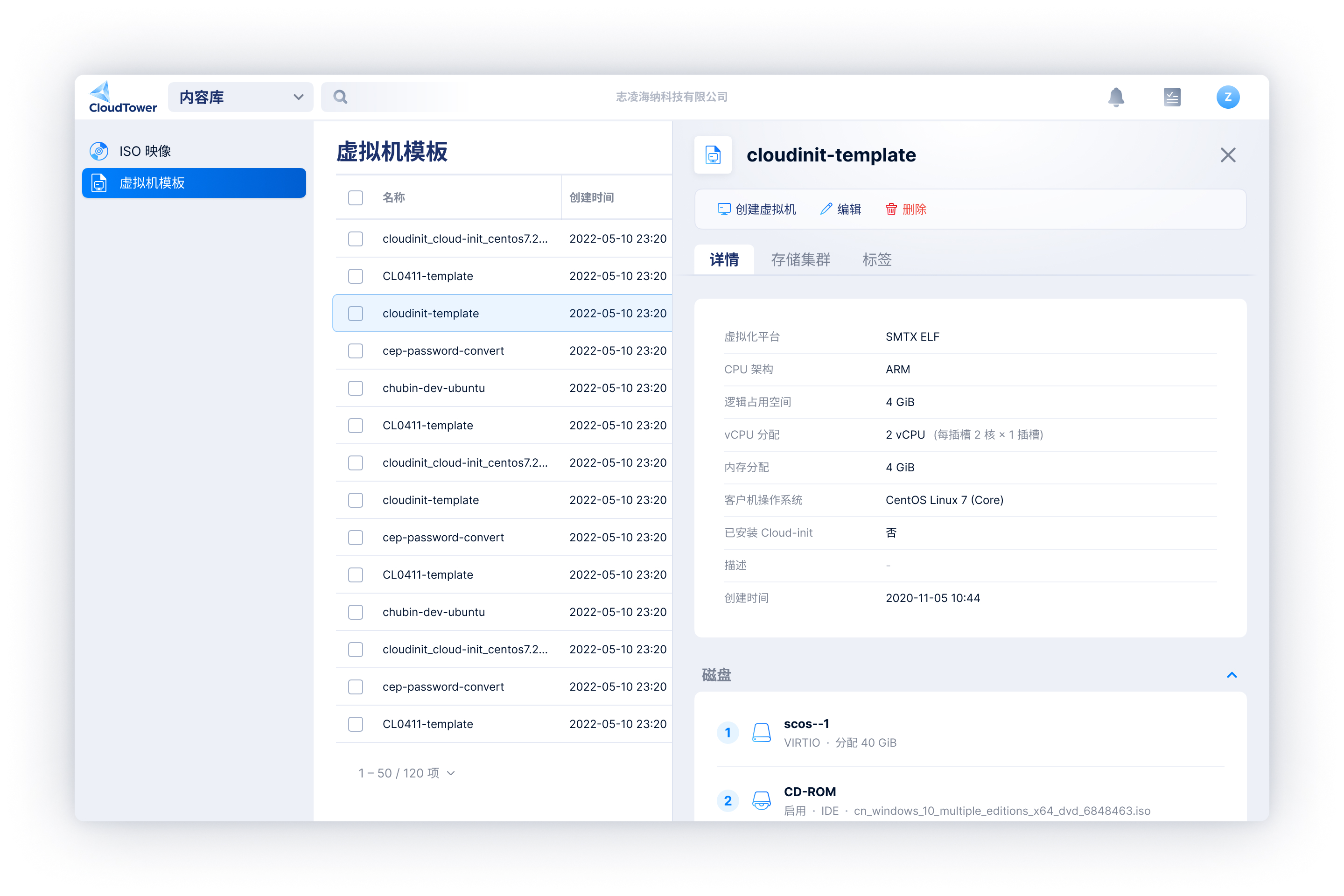Click the search magnifier icon
Viewport: 1344px width, 896px height.
tap(341, 97)
